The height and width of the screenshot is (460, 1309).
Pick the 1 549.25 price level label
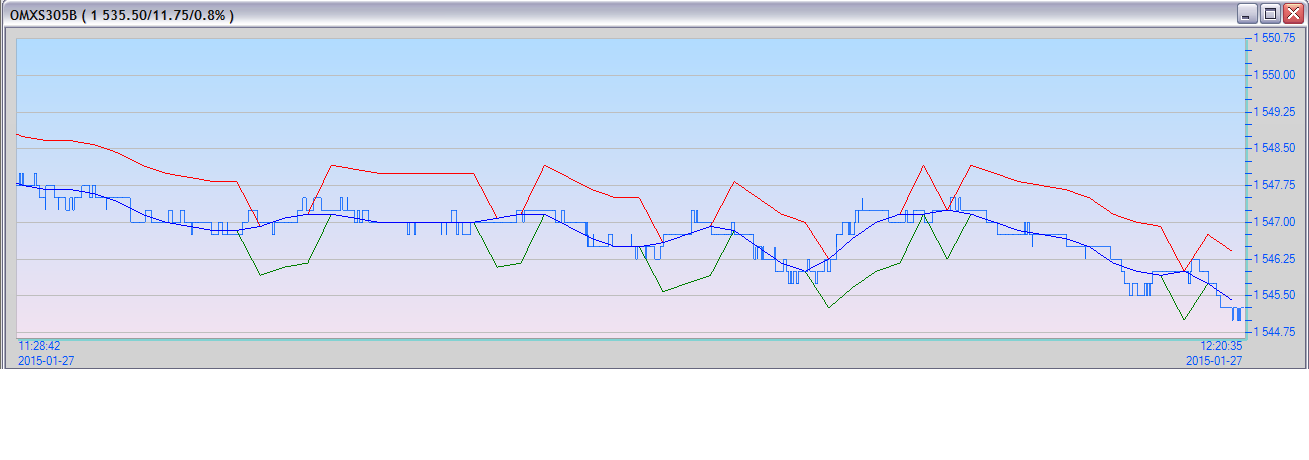click(x=1274, y=112)
